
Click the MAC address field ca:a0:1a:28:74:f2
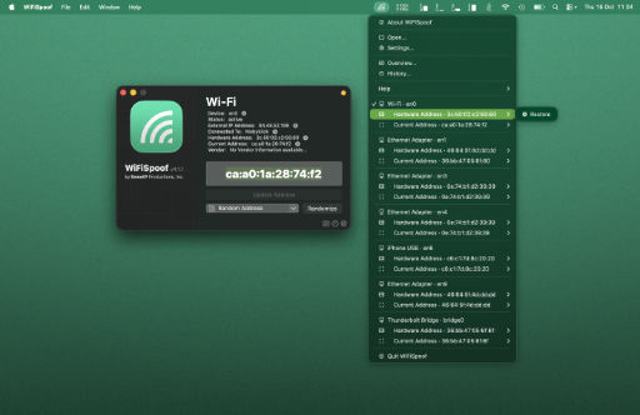point(274,174)
